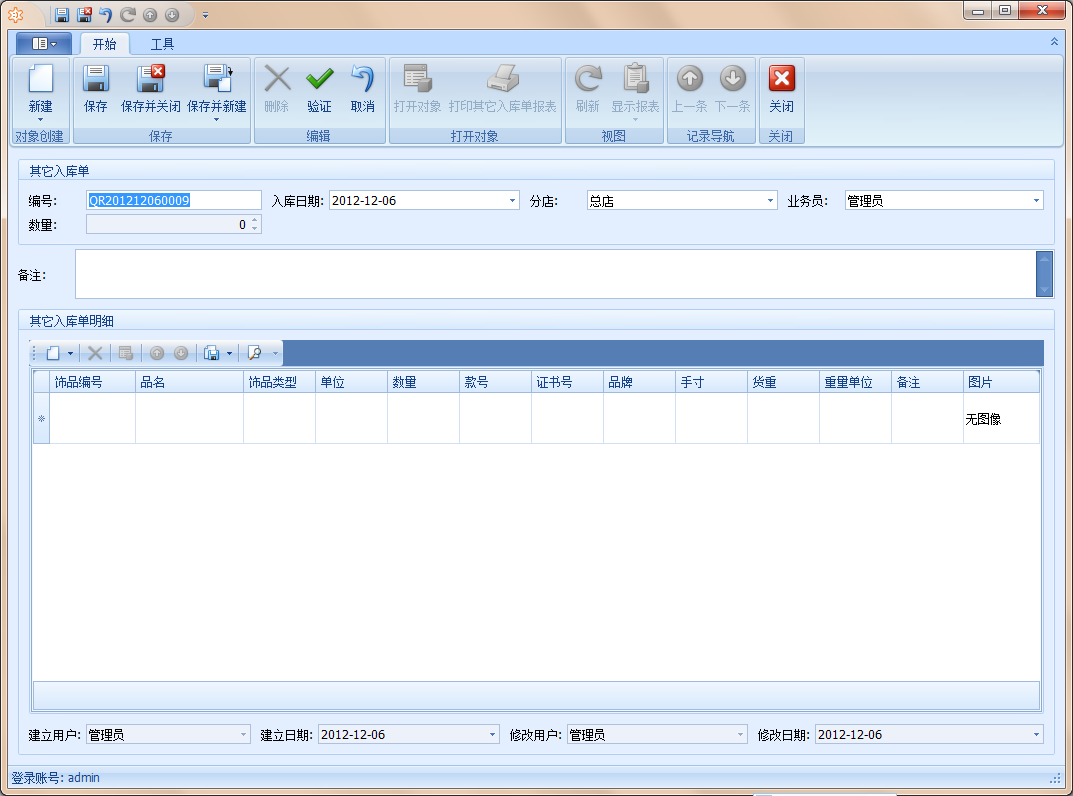
Task: Click the 删除 (Delete) ribbon icon
Action: click(277, 79)
